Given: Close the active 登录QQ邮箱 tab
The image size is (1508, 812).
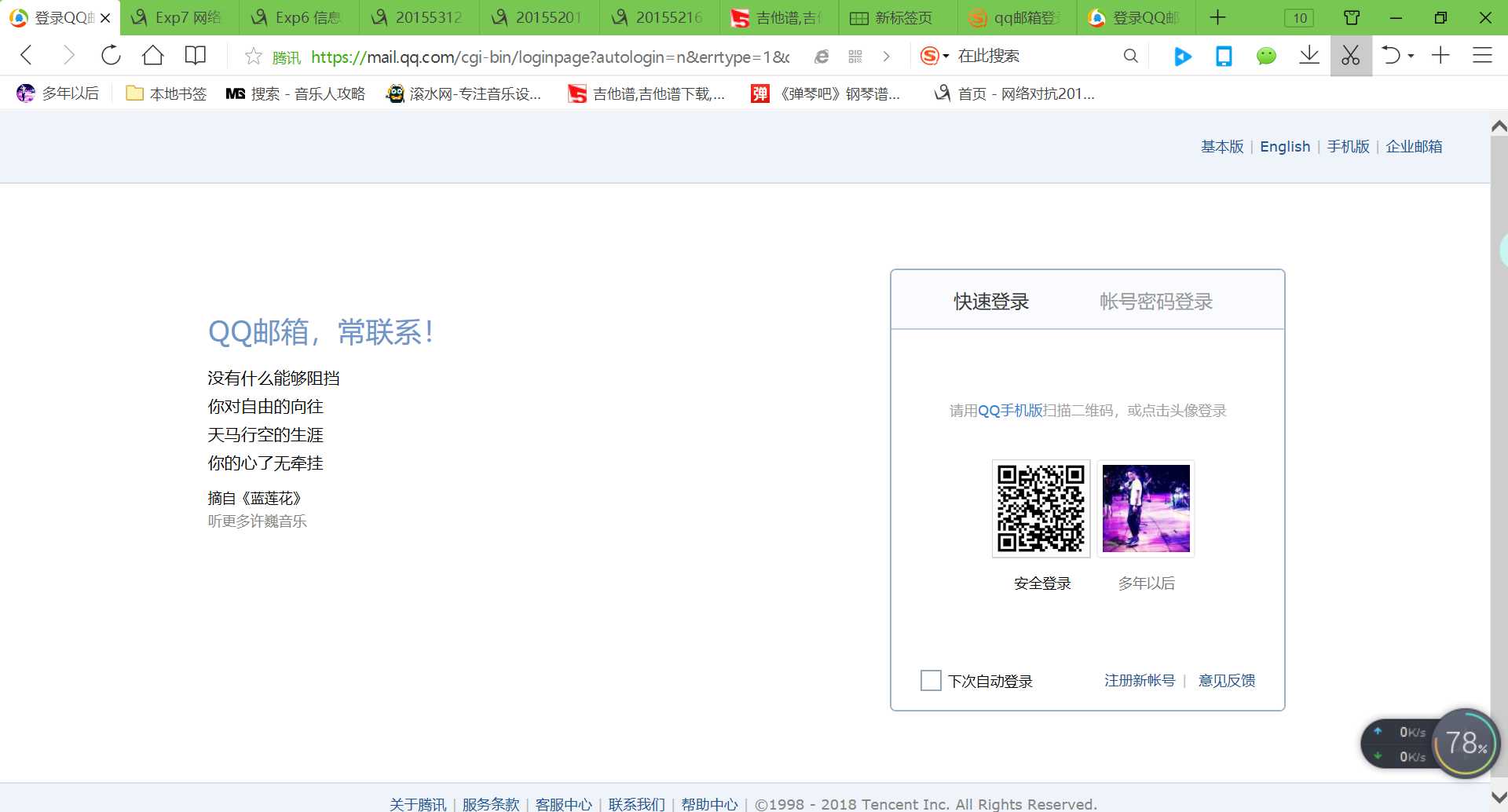Looking at the screenshot, I should pos(105,17).
